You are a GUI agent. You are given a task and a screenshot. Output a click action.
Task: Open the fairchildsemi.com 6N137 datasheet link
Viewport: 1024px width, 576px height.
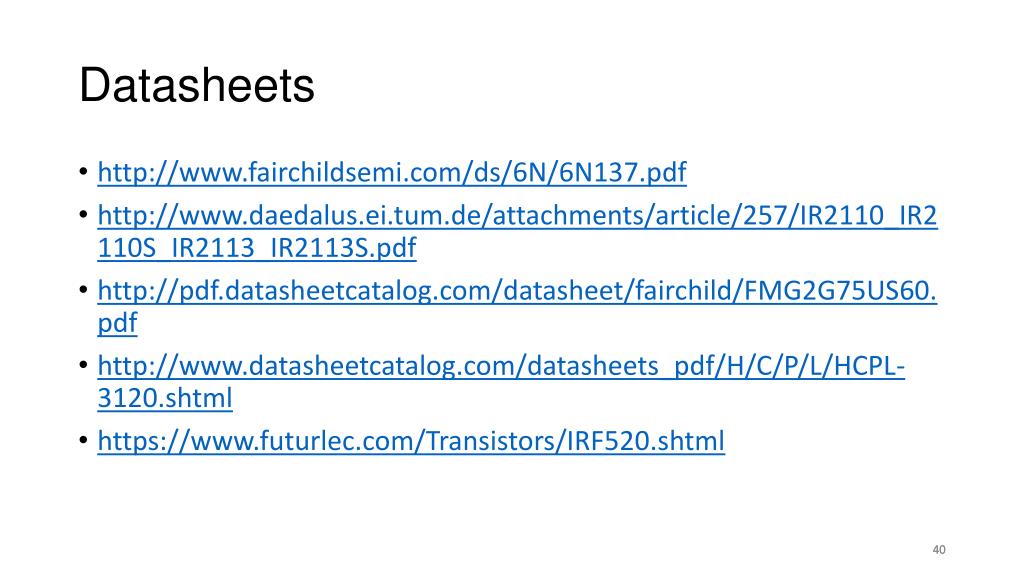(x=392, y=172)
